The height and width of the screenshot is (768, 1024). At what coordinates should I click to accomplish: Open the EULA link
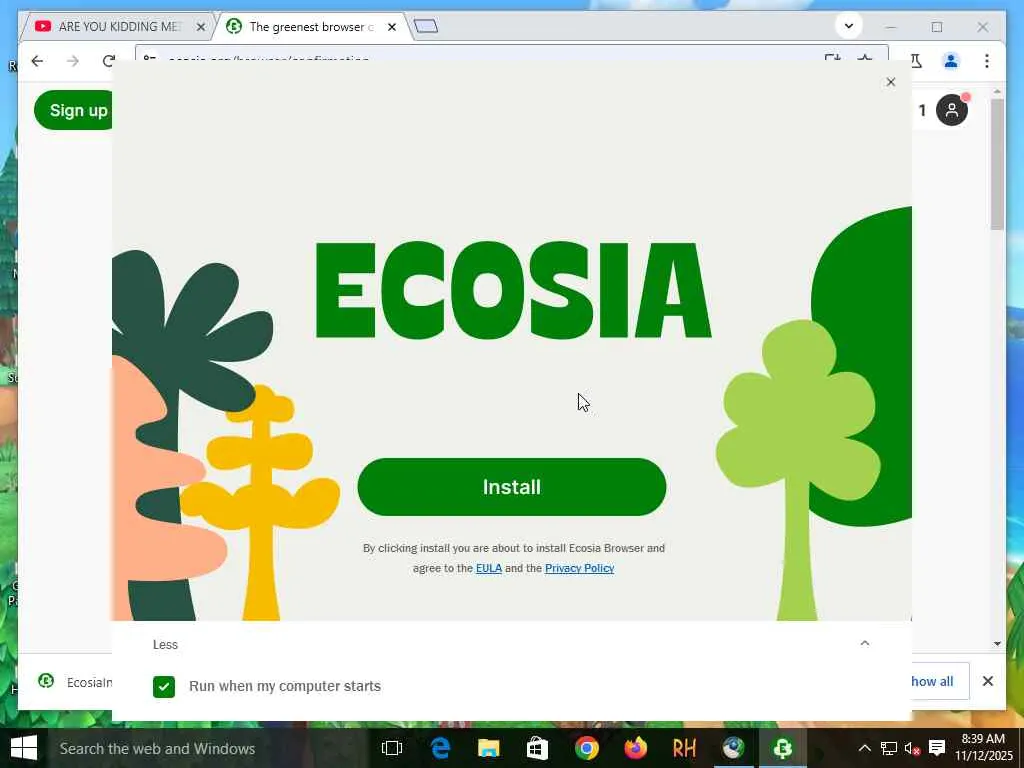(x=488, y=568)
